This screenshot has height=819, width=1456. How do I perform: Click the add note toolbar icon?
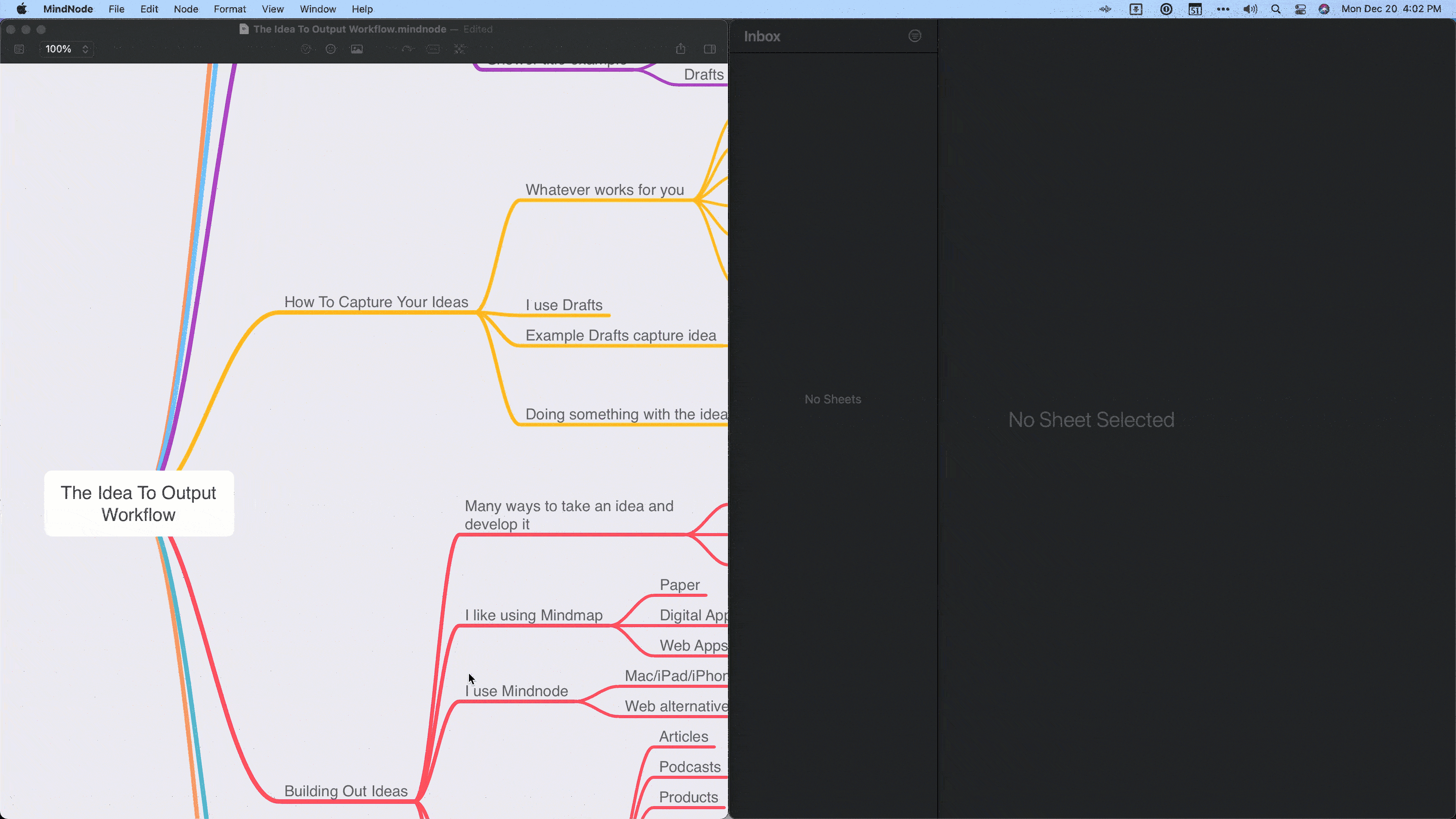click(433, 49)
